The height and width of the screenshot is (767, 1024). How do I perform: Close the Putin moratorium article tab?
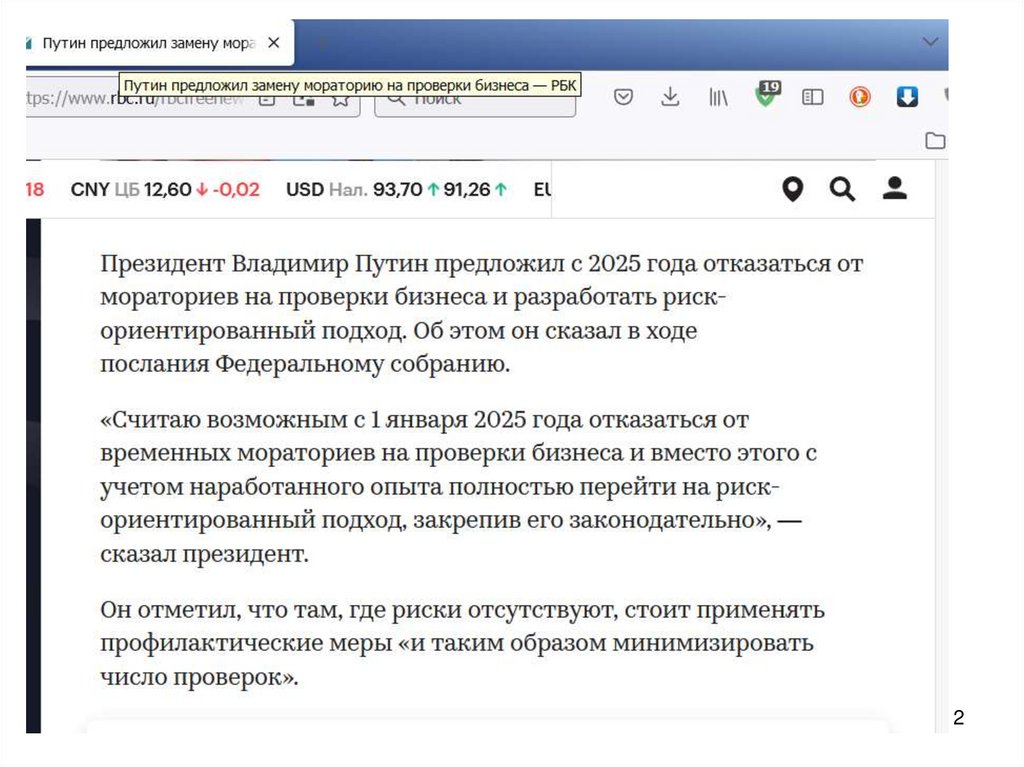click(274, 42)
